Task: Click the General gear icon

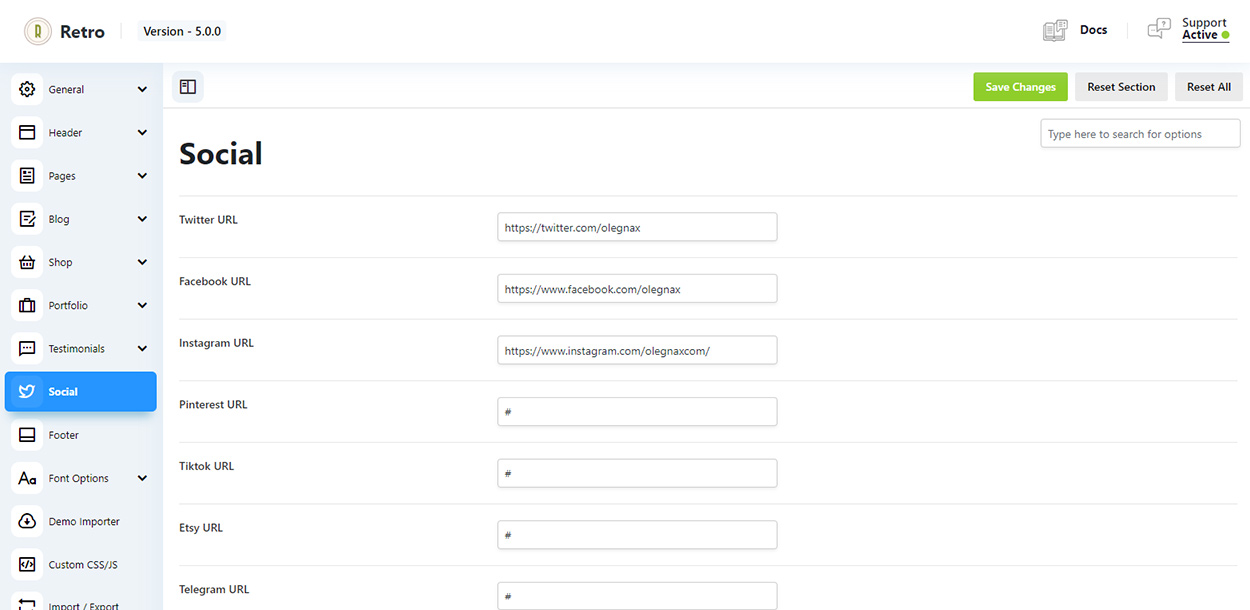Action: pyautogui.click(x=27, y=89)
